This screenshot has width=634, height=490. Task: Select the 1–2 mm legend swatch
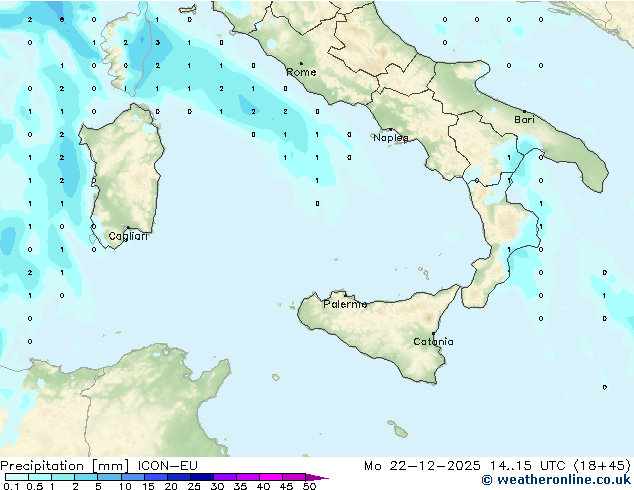63,477
